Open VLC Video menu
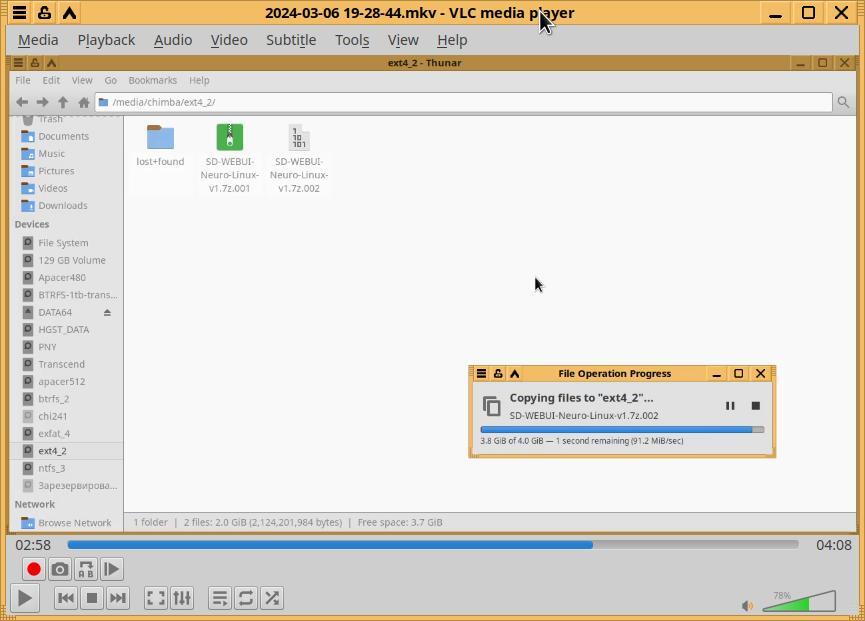This screenshot has width=865, height=621. (x=229, y=40)
